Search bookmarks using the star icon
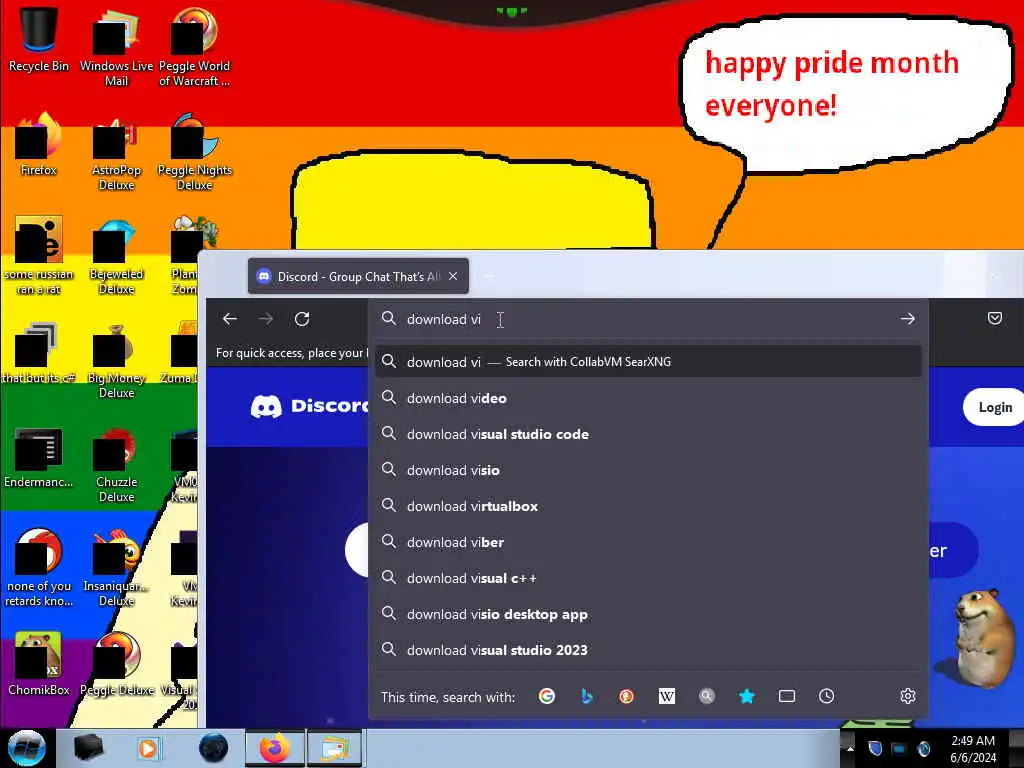Image resolution: width=1024 pixels, height=768 pixels. [x=746, y=696]
